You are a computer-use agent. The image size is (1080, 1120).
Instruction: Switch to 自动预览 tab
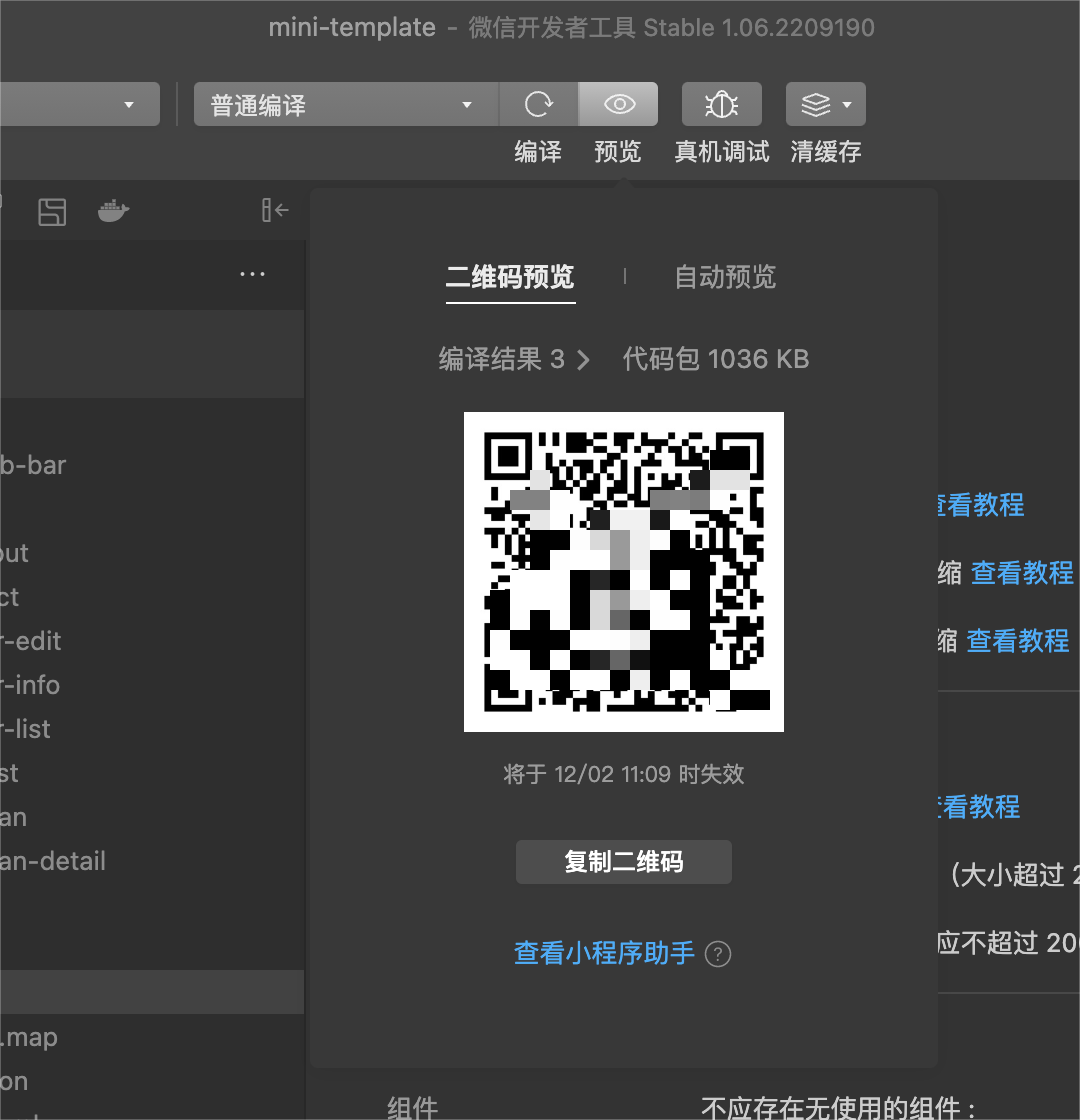pyautogui.click(x=725, y=277)
